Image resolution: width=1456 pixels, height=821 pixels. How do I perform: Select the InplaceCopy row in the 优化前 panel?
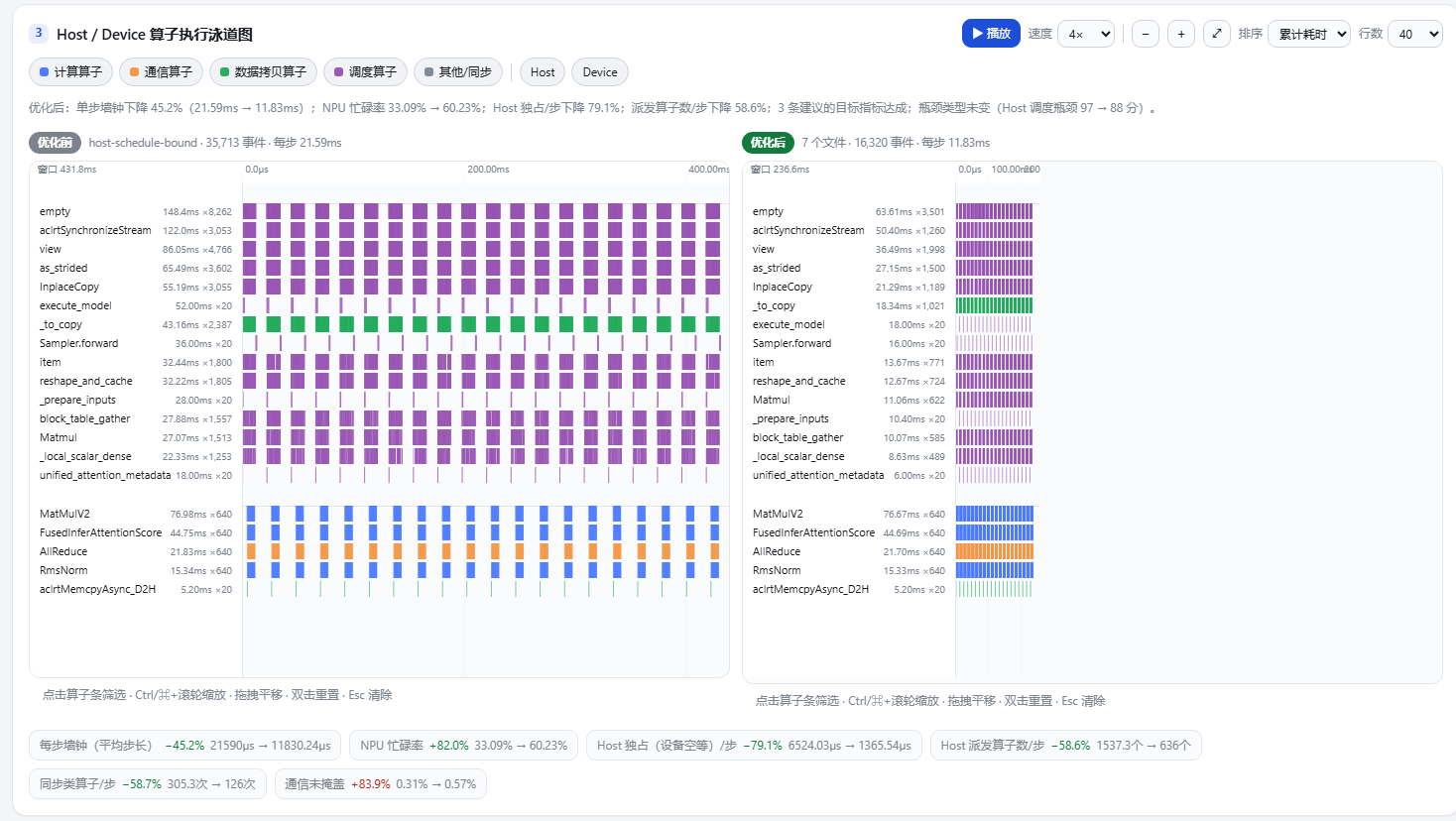pyautogui.click(x=380, y=287)
